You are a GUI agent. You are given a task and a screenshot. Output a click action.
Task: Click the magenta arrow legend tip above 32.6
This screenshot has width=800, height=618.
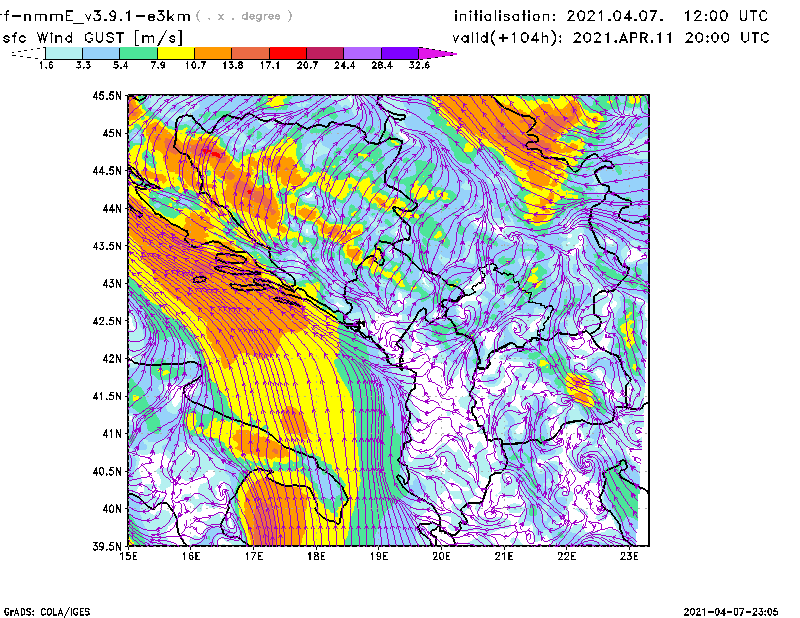pos(437,53)
